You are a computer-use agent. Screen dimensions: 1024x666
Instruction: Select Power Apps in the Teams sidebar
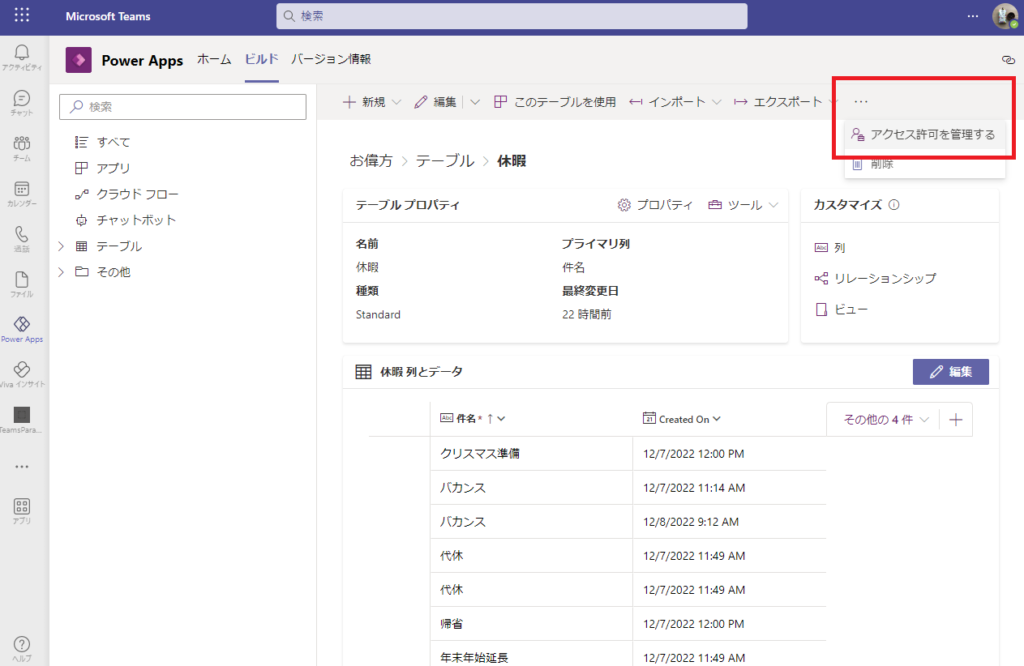(x=22, y=330)
